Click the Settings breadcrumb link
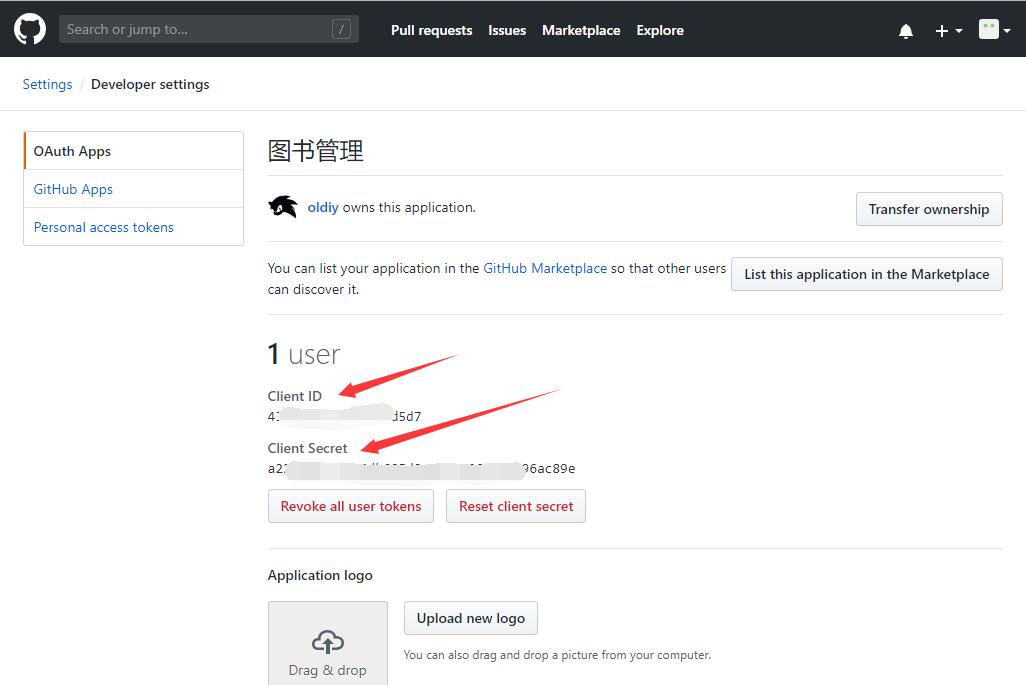 [47, 84]
